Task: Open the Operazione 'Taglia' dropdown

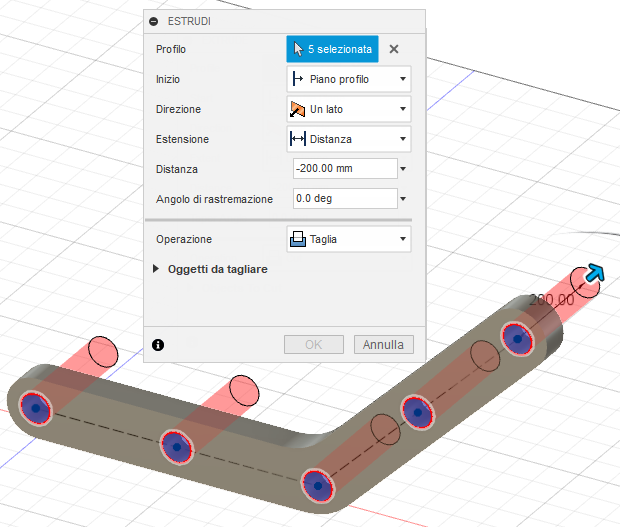Action: click(x=349, y=239)
